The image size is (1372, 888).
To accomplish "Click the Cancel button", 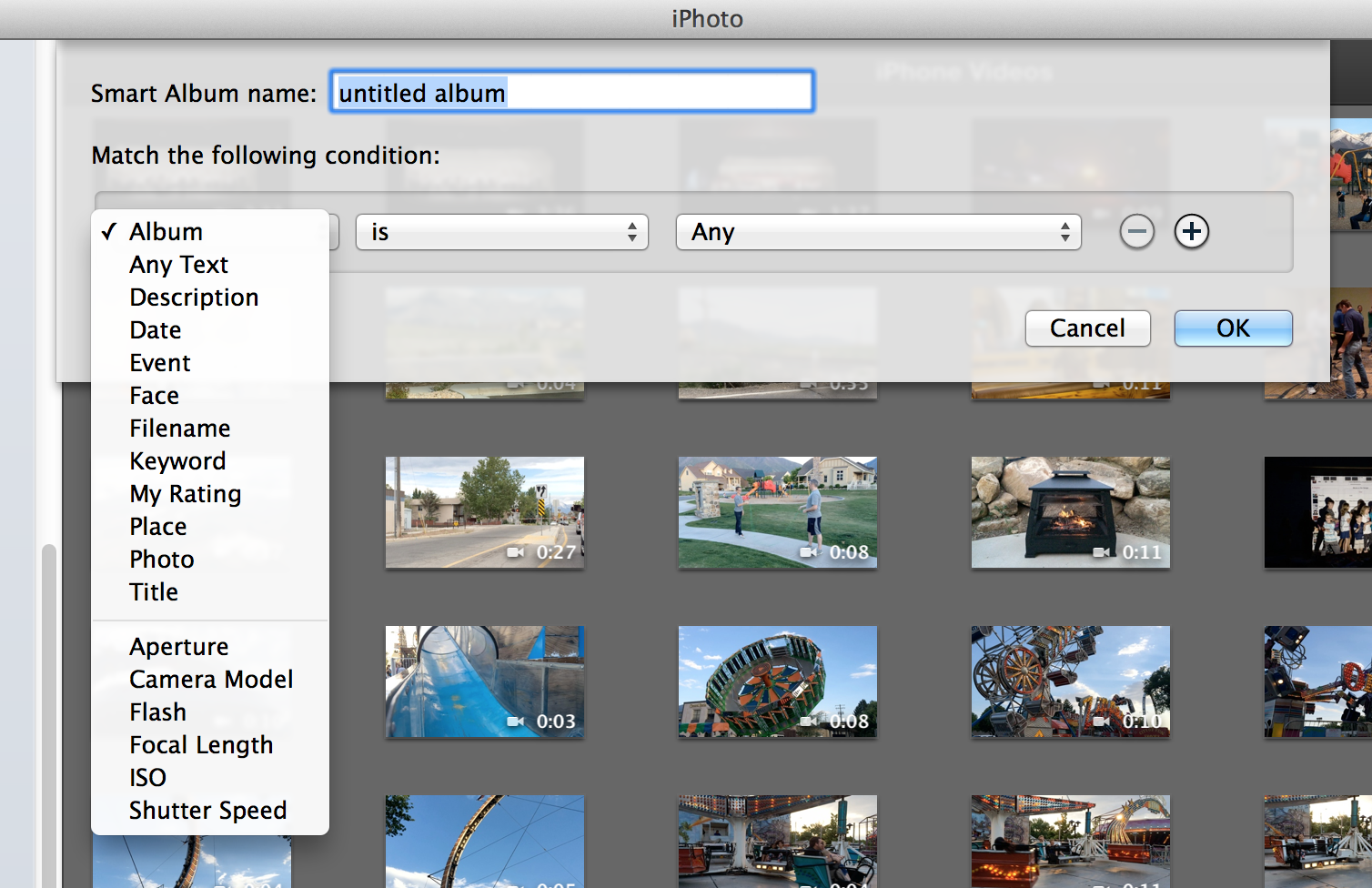I will [1087, 328].
